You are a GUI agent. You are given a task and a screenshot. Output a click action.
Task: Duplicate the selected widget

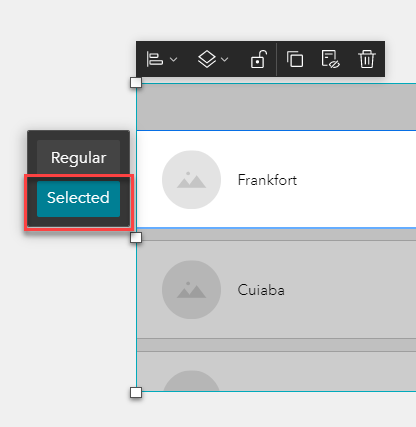click(295, 59)
